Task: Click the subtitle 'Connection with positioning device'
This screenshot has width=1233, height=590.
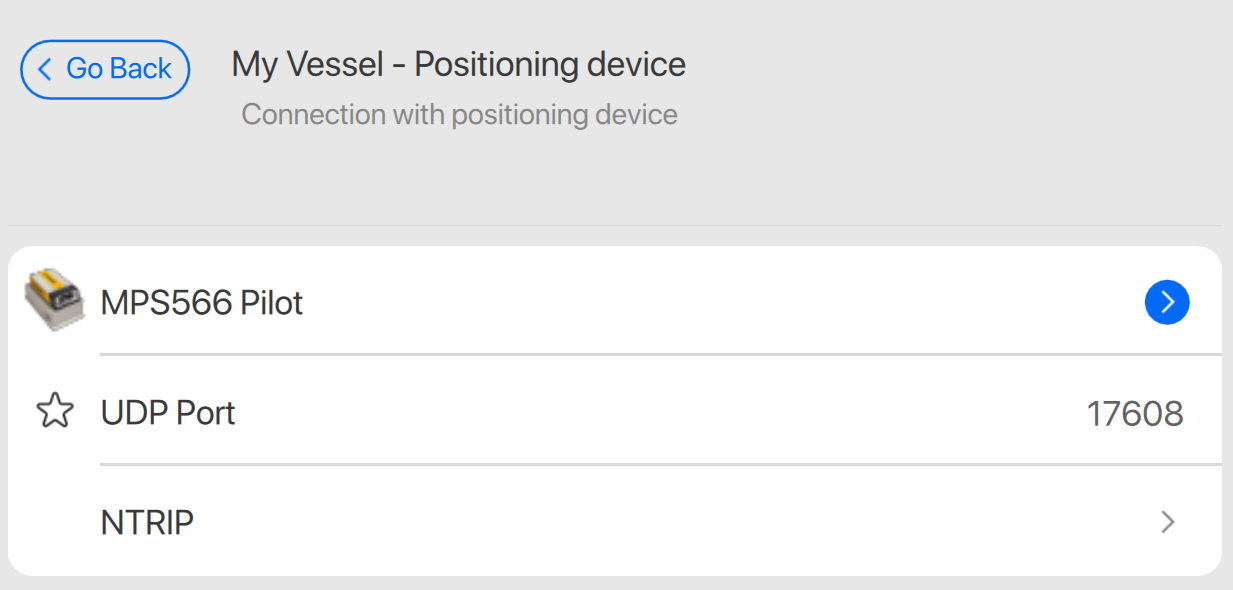Action: point(459,114)
